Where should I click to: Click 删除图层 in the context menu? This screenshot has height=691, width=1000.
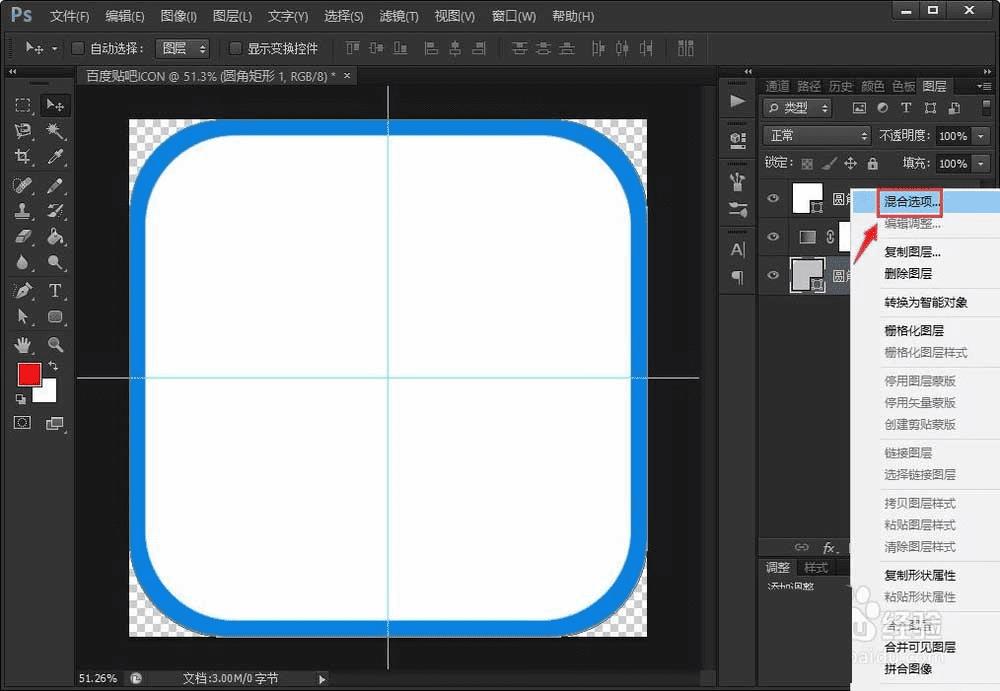point(908,274)
